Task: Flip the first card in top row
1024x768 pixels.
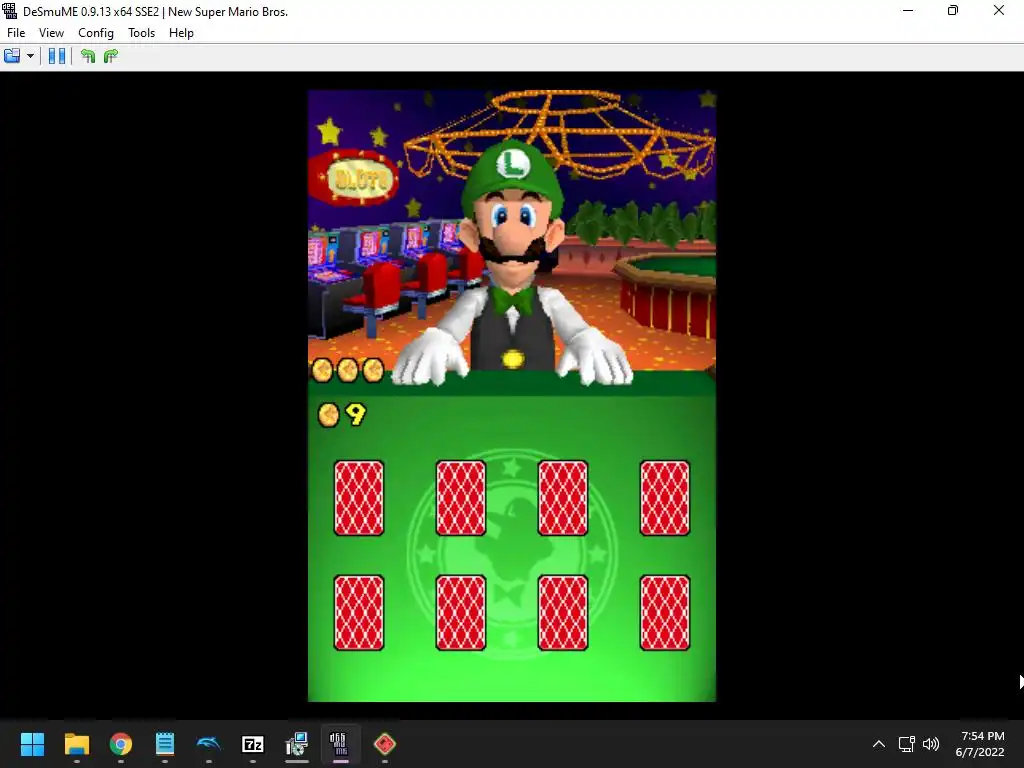Action: tap(359, 498)
